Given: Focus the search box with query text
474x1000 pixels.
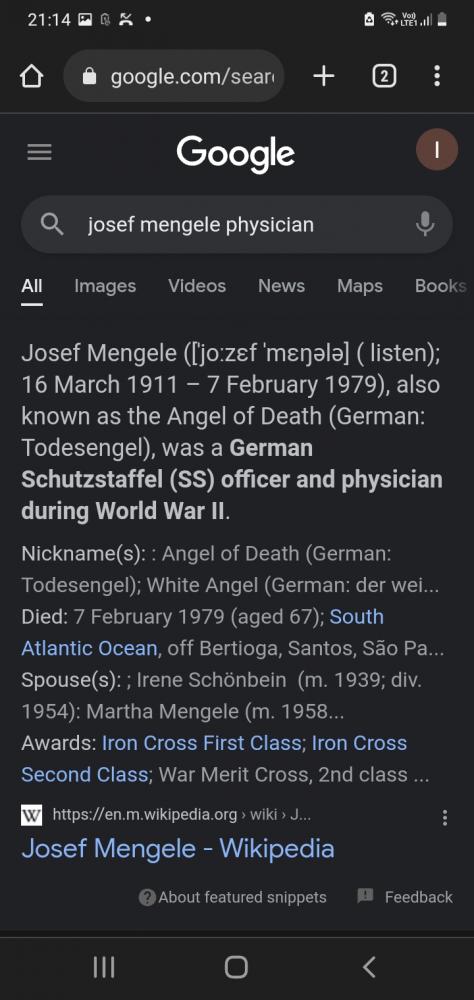Looking at the screenshot, I should click(x=237, y=224).
